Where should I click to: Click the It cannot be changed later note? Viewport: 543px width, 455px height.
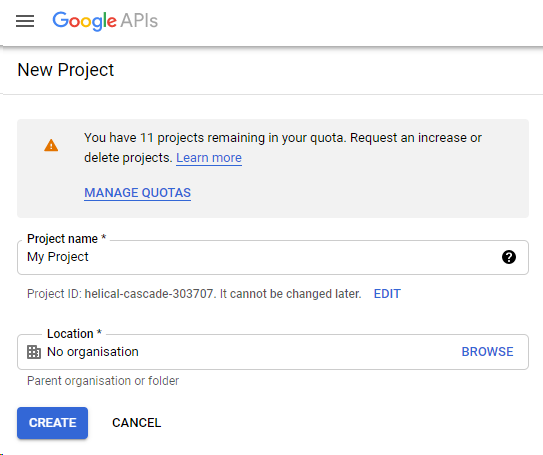(291, 294)
